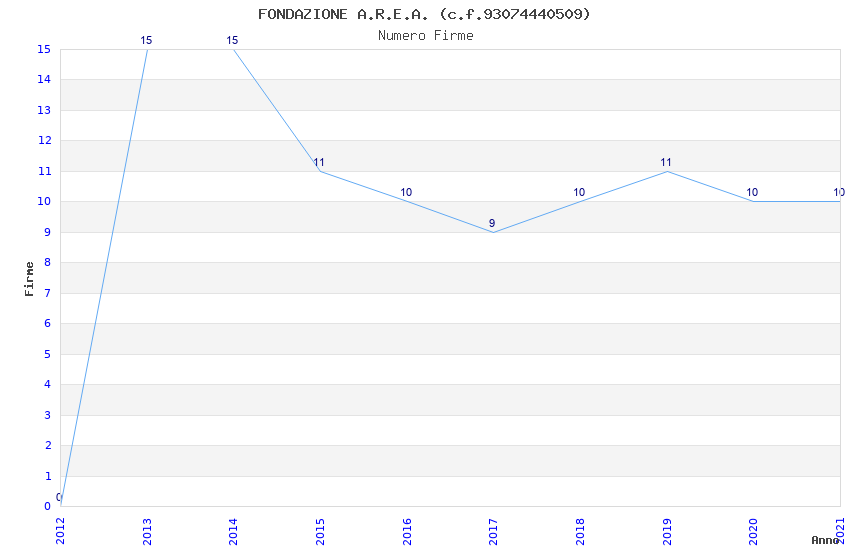Select the x-axis year 2014

233,531
